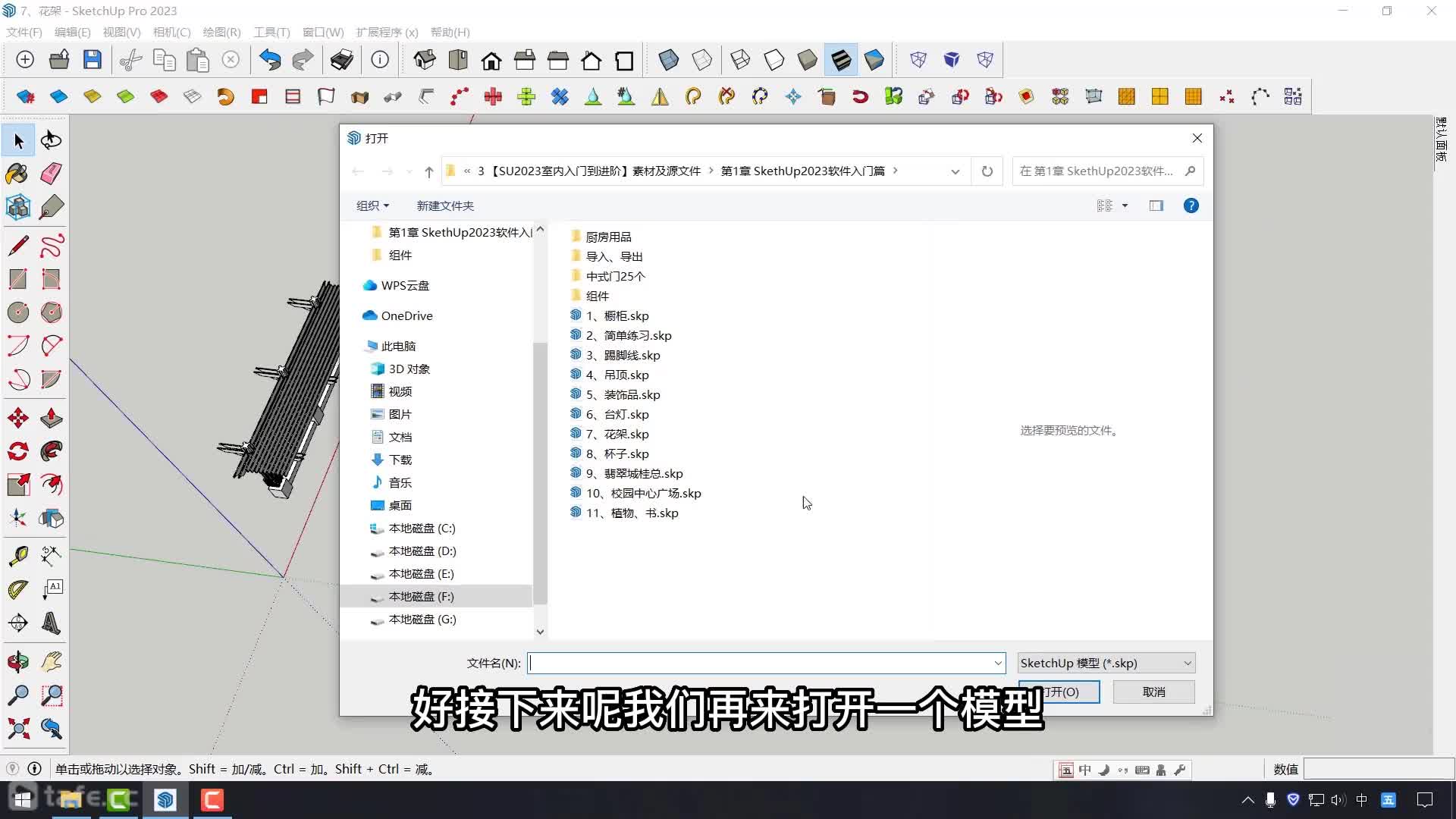
Task: Choose the Paint Bucket tool
Action: click(x=18, y=174)
